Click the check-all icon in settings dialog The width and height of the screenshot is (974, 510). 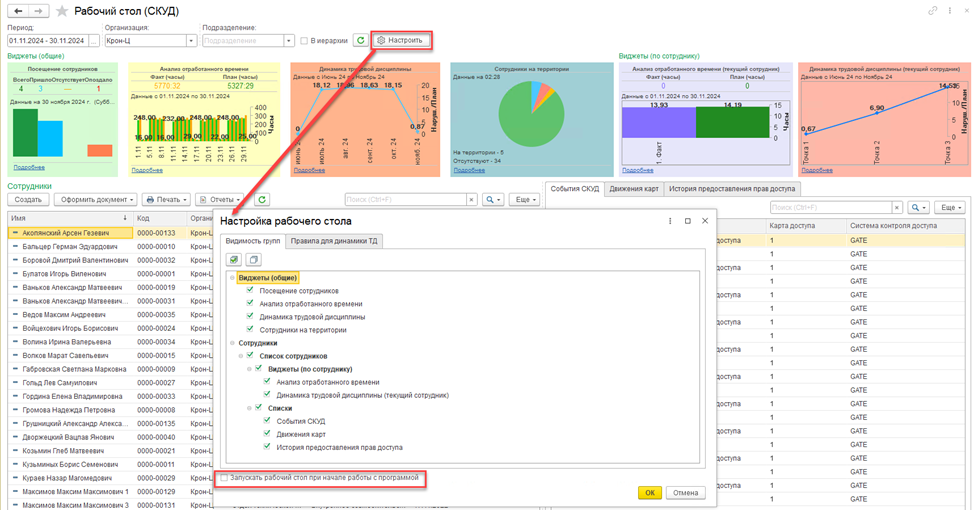click(234, 259)
